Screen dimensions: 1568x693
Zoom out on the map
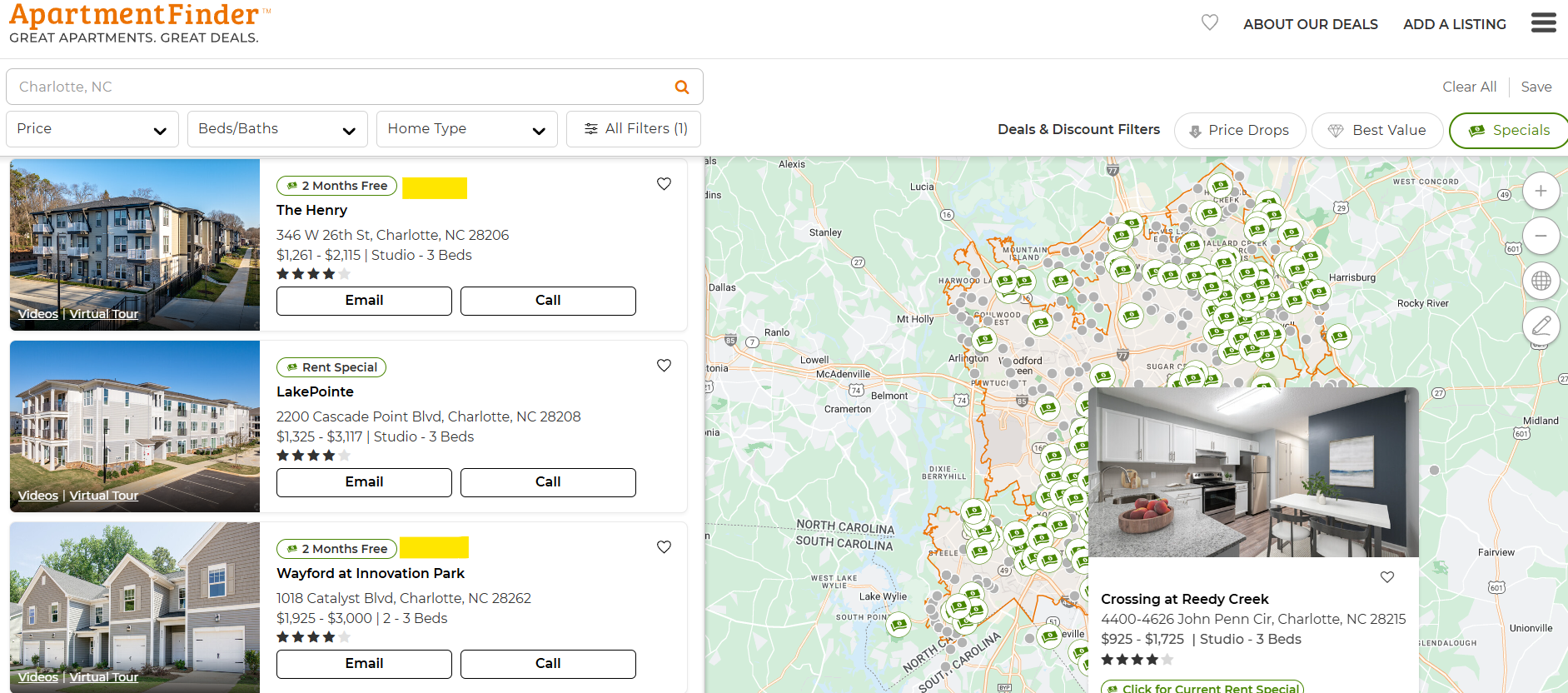tap(1541, 236)
